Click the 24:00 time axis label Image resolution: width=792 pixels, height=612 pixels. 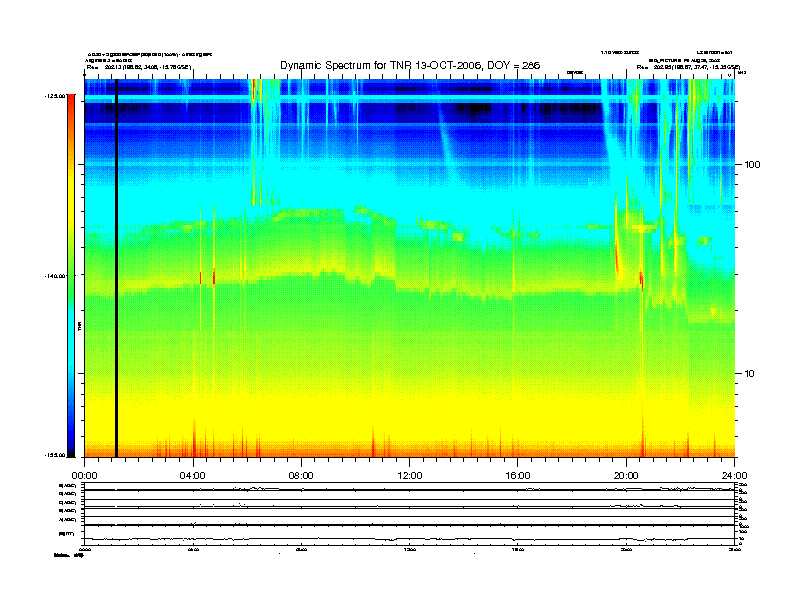click(x=734, y=476)
